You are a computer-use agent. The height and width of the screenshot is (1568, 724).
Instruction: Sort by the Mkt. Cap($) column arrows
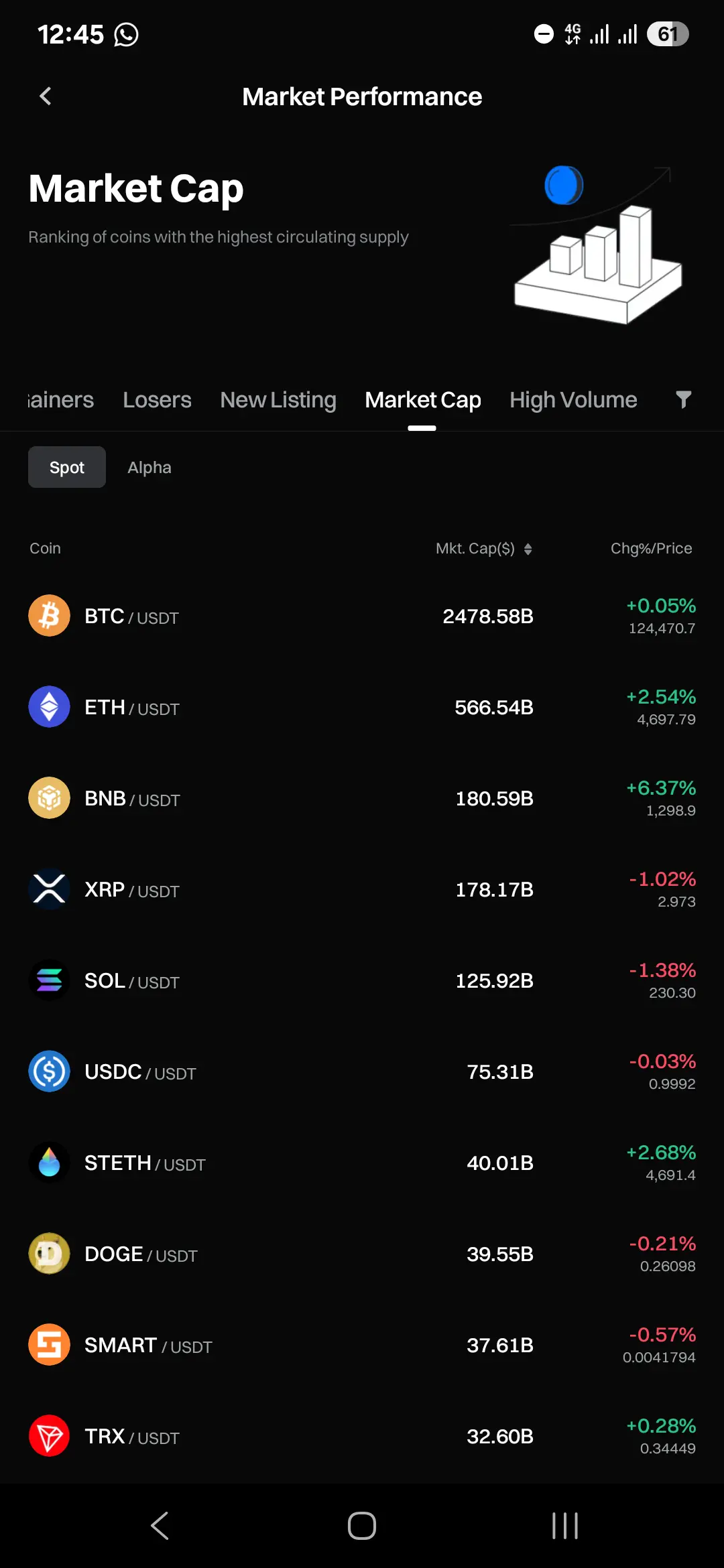(x=528, y=549)
